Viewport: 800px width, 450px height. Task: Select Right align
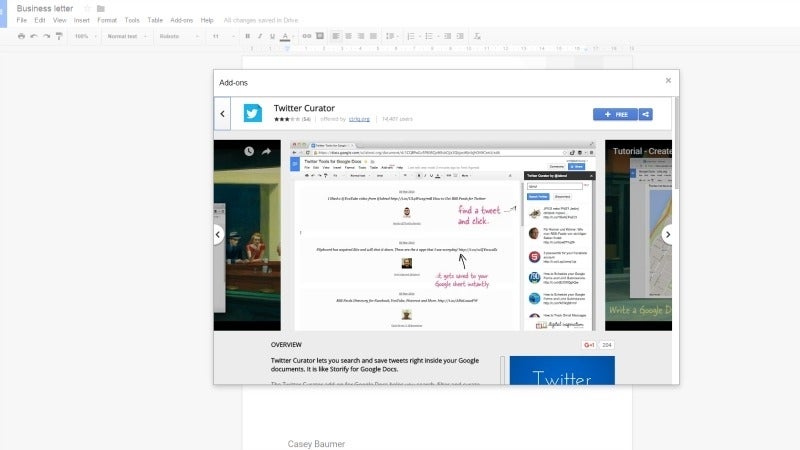[x=361, y=36]
